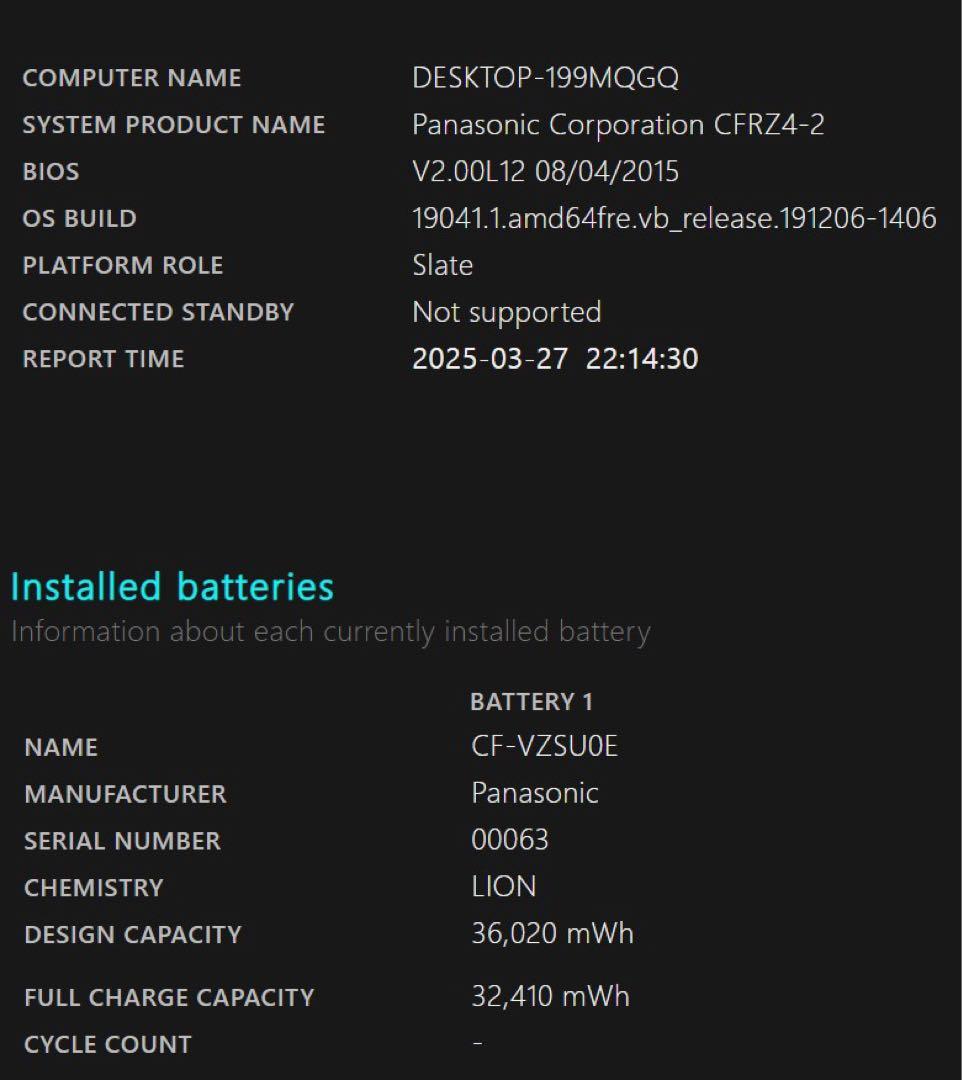This screenshot has height=1080, width=962.
Task: Select the SYSTEM PRODUCT NAME row
Action: pos(175,124)
